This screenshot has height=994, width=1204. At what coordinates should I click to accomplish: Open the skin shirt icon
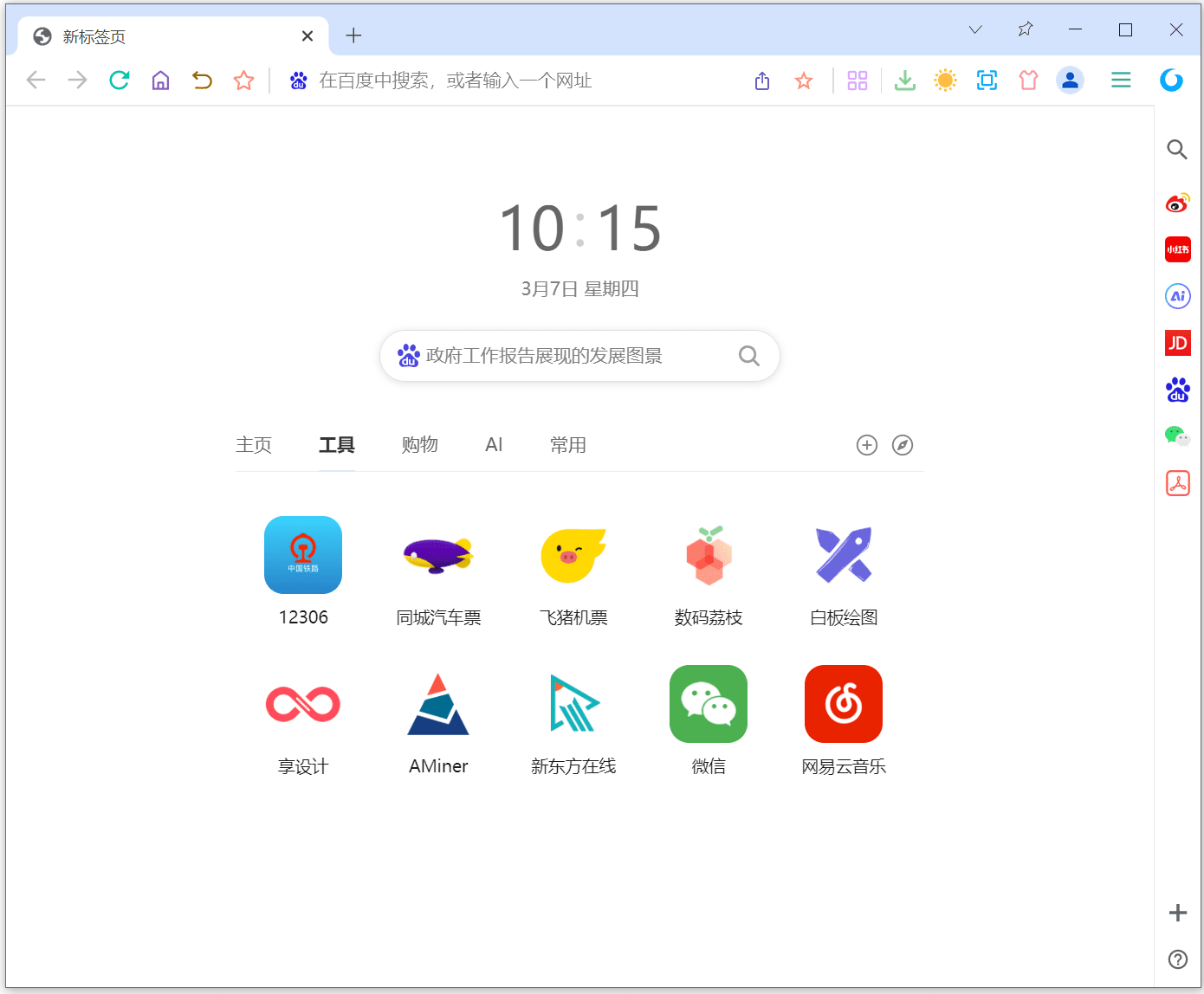point(1028,81)
